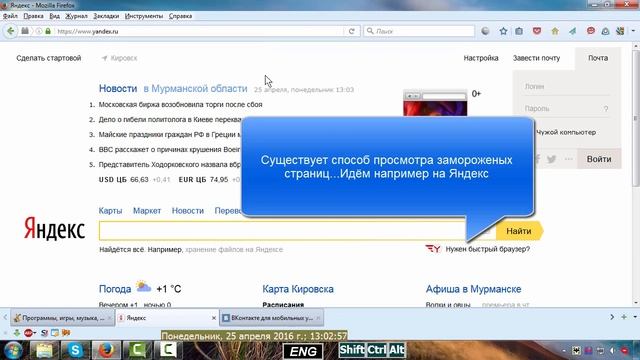Image resolution: width=640 pixels, height=360 pixels.
Task: Open the Журнал menu
Action: [x=76, y=16]
